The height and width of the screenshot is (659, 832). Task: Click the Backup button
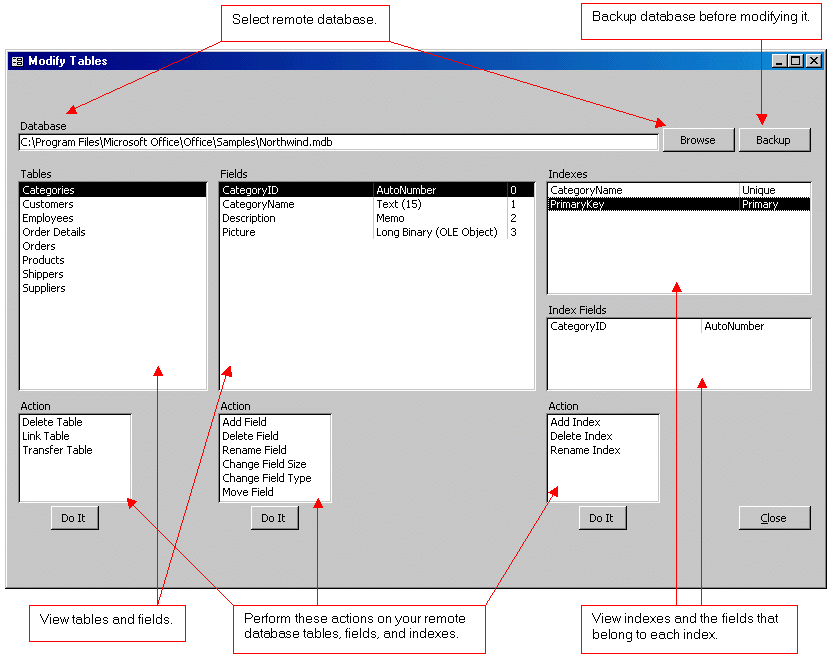pos(773,140)
